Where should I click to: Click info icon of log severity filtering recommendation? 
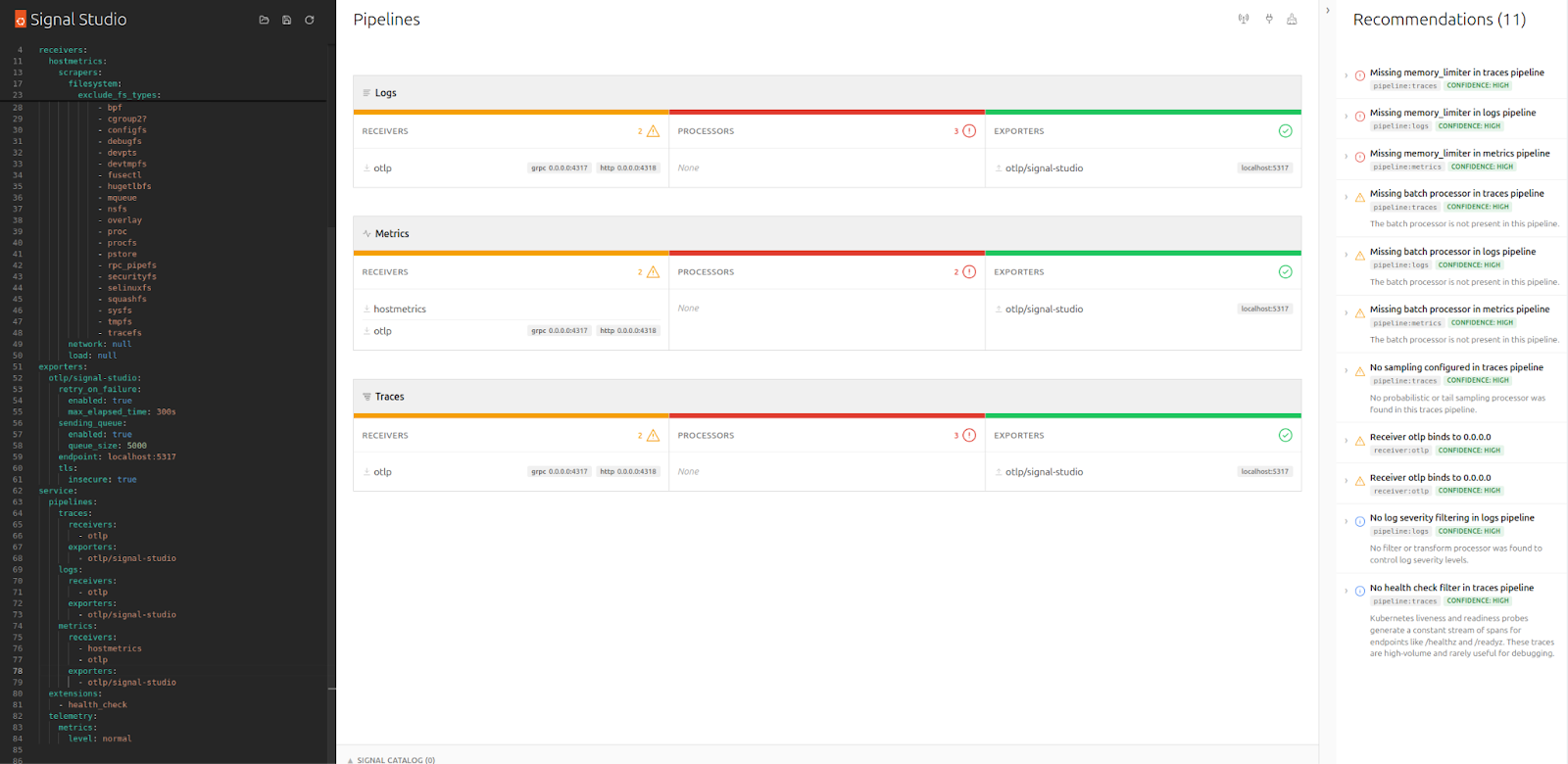(1360, 522)
